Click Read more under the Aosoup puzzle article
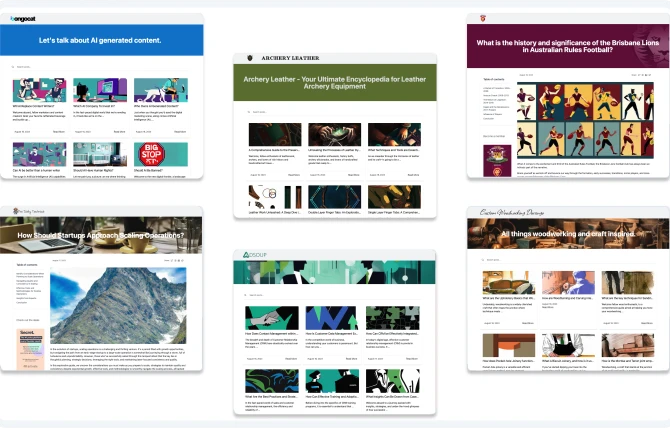 412,359
